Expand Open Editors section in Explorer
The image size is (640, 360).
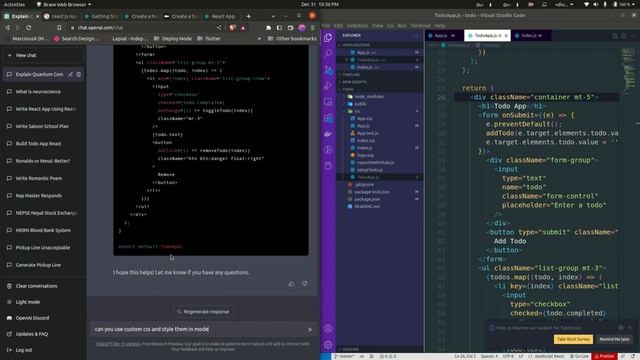pos(356,45)
